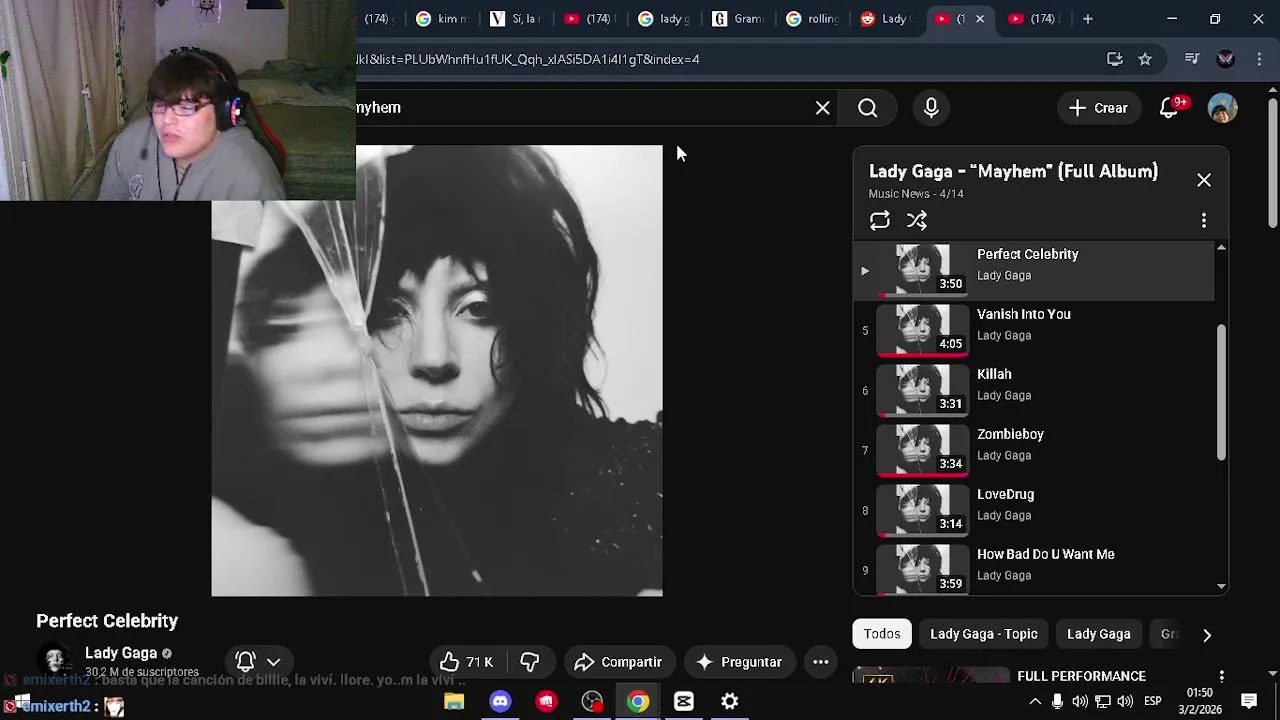Open options for FULL PERFORMANCE recommendation
This screenshot has width=1280, height=720.
click(1221, 677)
